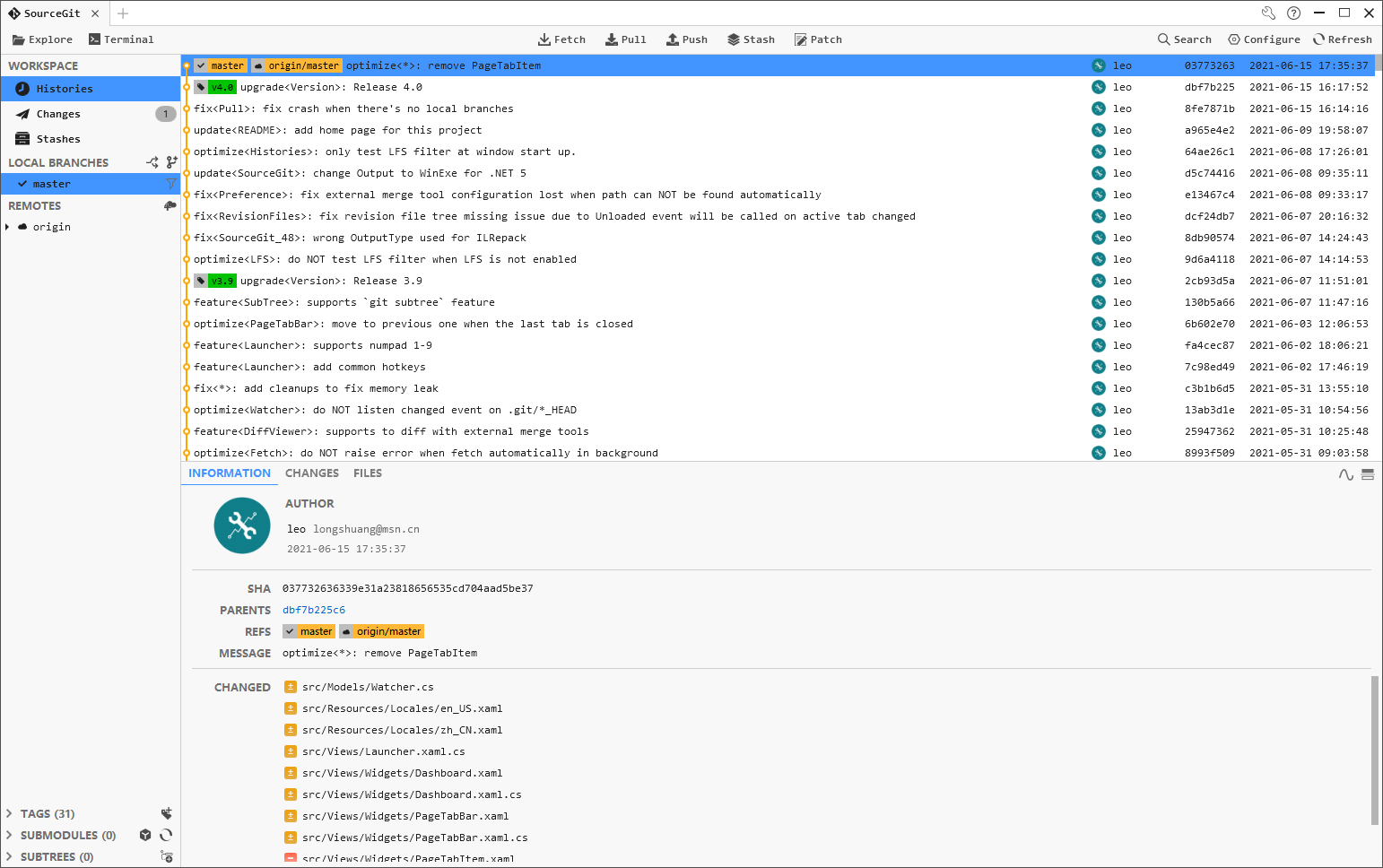
Task: Open changed file src/Views/Launcher.xaml.cs
Action: coord(383,751)
